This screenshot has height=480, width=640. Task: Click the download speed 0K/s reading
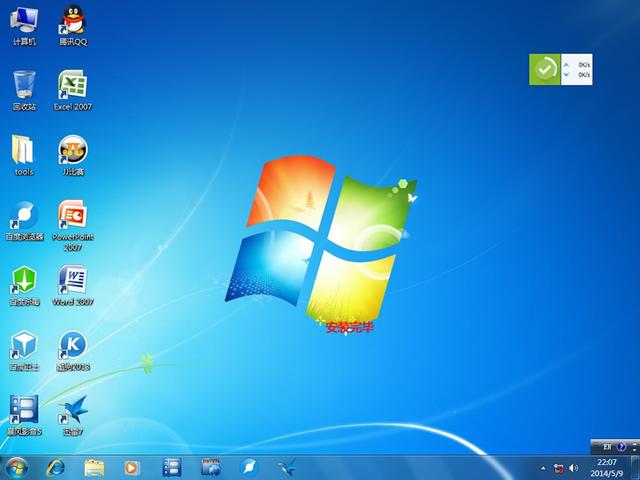coord(584,75)
